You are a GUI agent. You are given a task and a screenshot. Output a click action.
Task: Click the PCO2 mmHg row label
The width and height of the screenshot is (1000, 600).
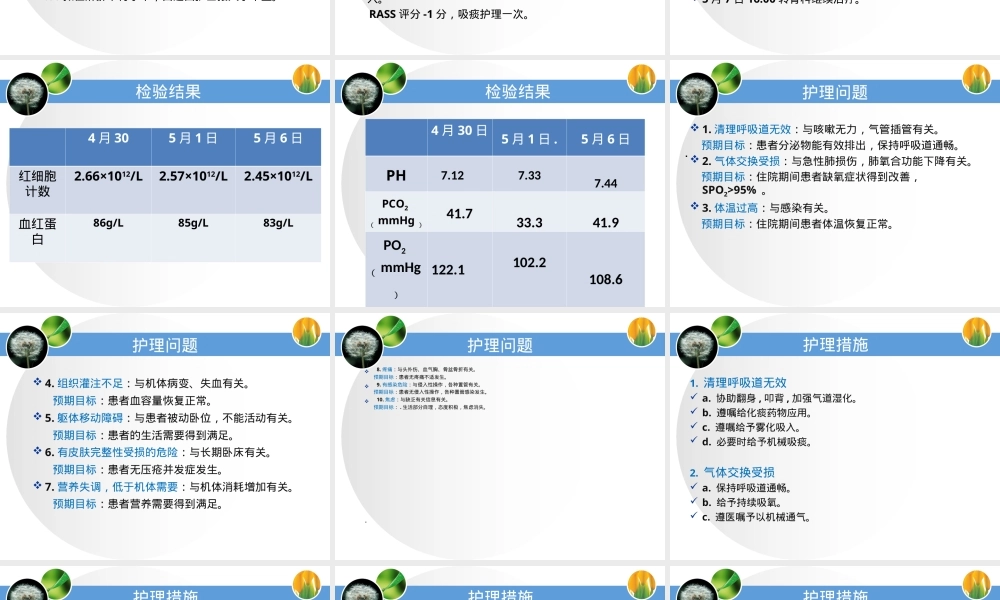click(396, 213)
